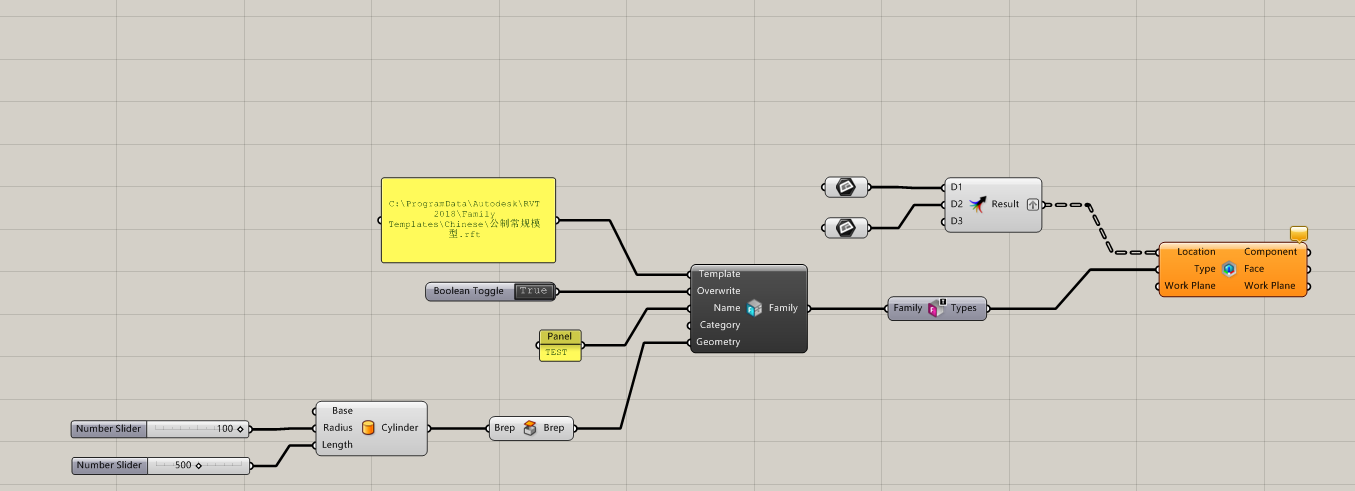This screenshot has height=491, width=1355.
Task: Click the Category input on Family component
Action: [719, 325]
